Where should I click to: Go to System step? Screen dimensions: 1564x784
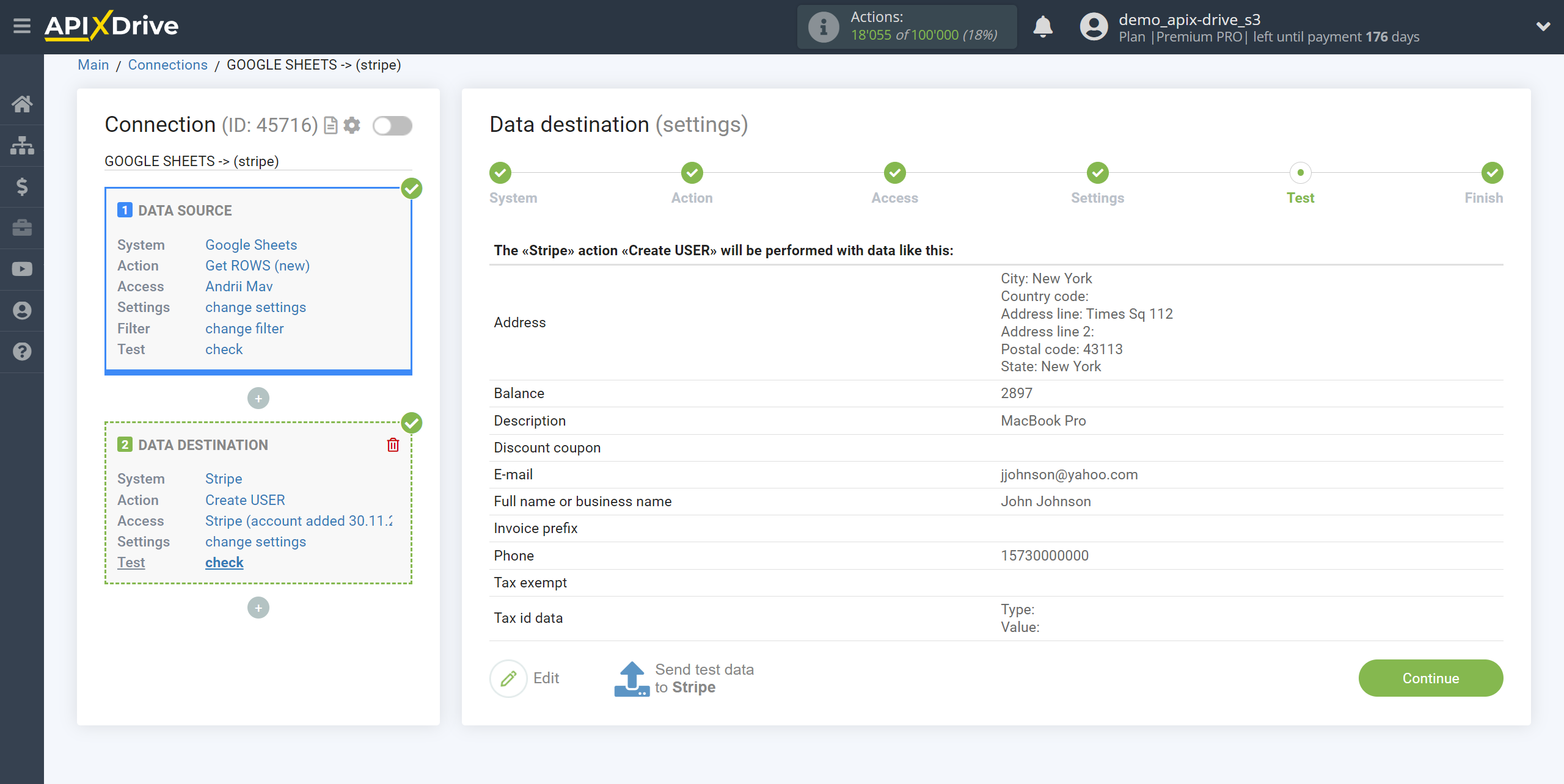(500, 173)
